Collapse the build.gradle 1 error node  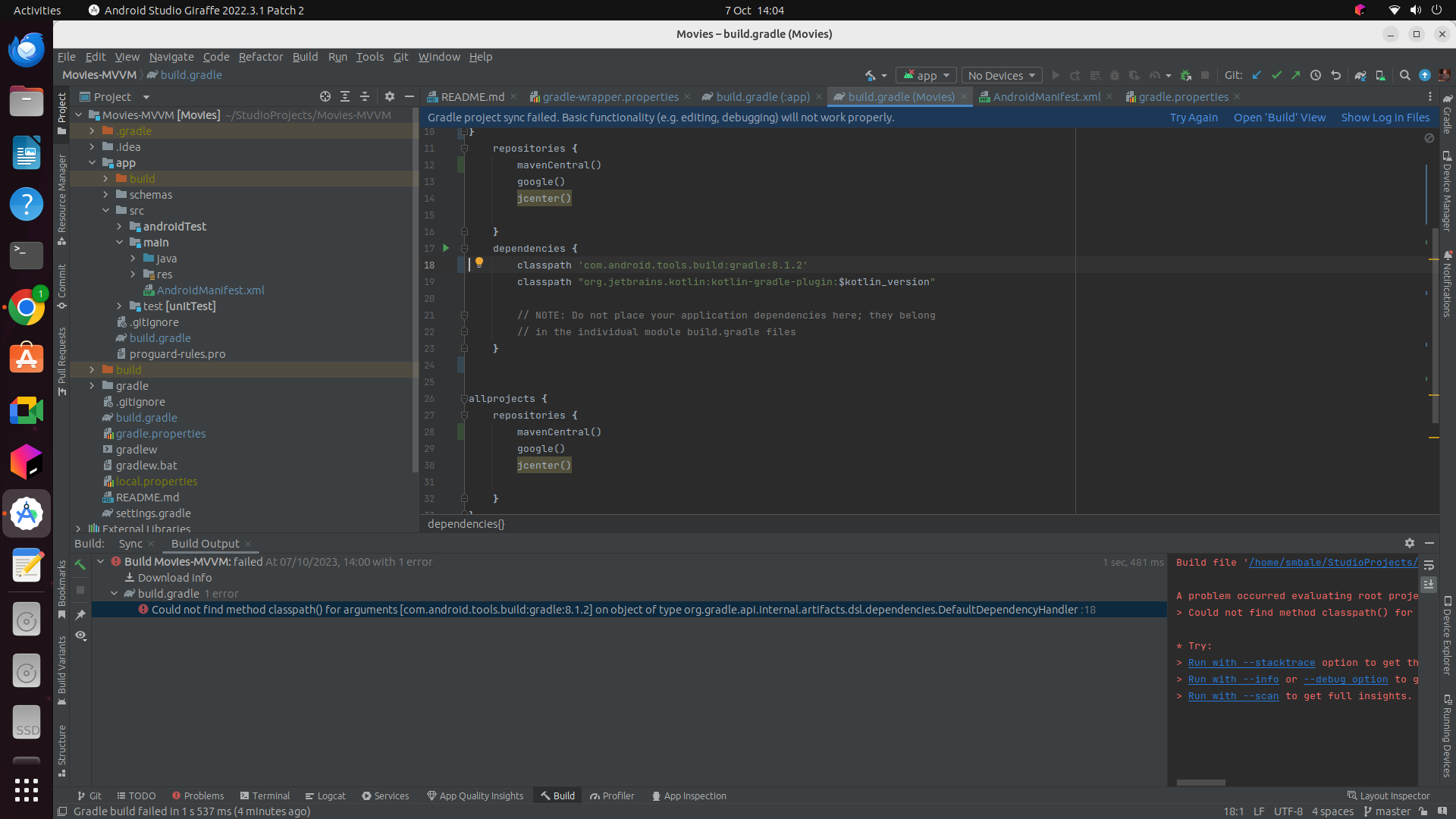(x=115, y=593)
